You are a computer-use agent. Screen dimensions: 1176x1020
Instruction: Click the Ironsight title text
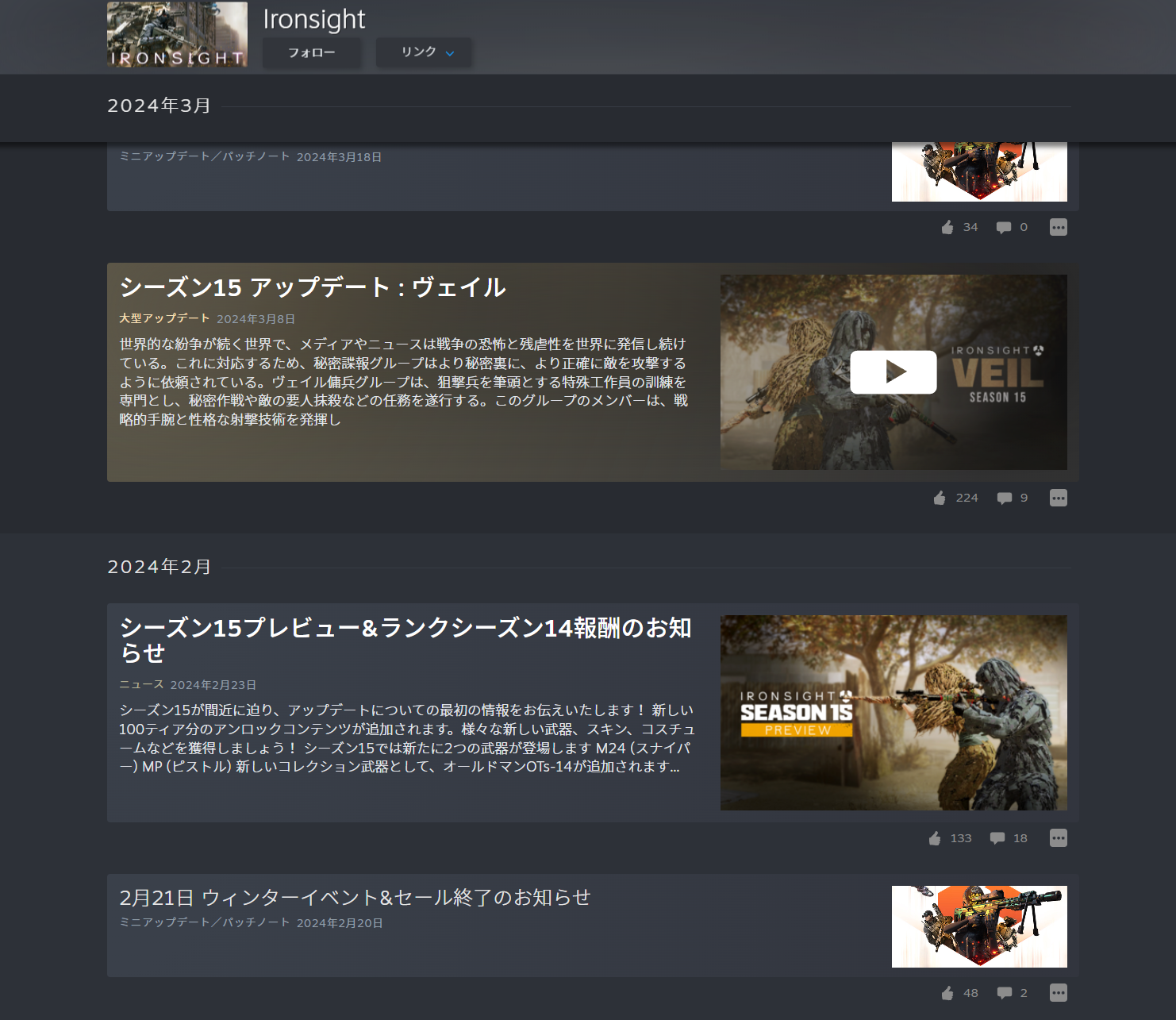pyautogui.click(x=313, y=19)
